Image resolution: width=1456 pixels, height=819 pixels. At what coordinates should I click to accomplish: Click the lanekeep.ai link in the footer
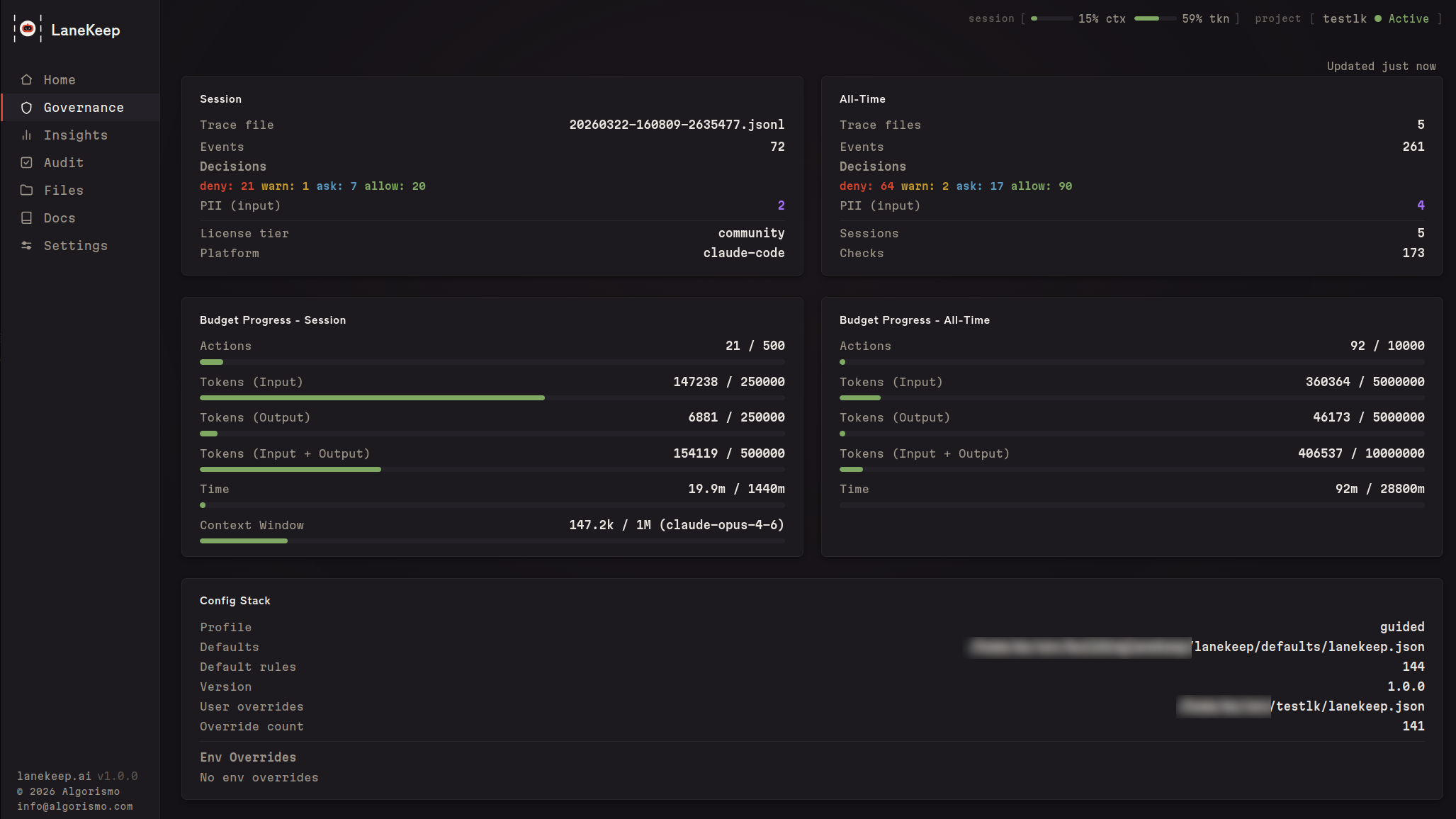pos(55,775)
